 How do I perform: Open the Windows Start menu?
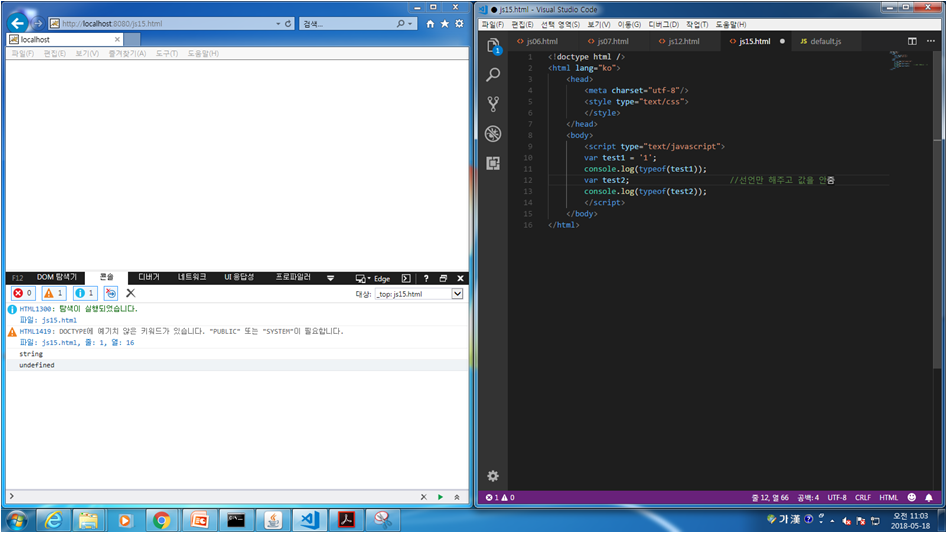coord(16,520)
